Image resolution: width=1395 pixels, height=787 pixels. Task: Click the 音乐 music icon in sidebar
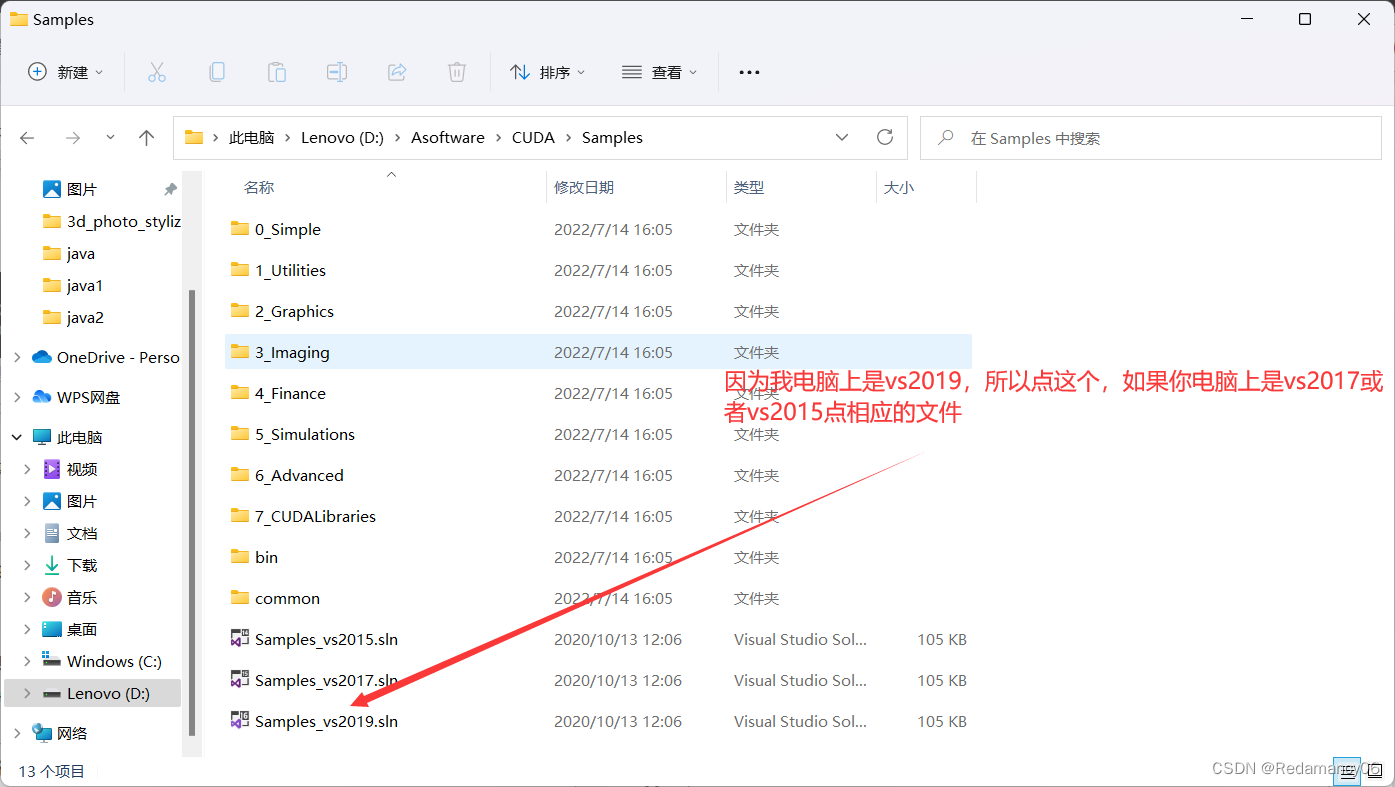(52, 597)
